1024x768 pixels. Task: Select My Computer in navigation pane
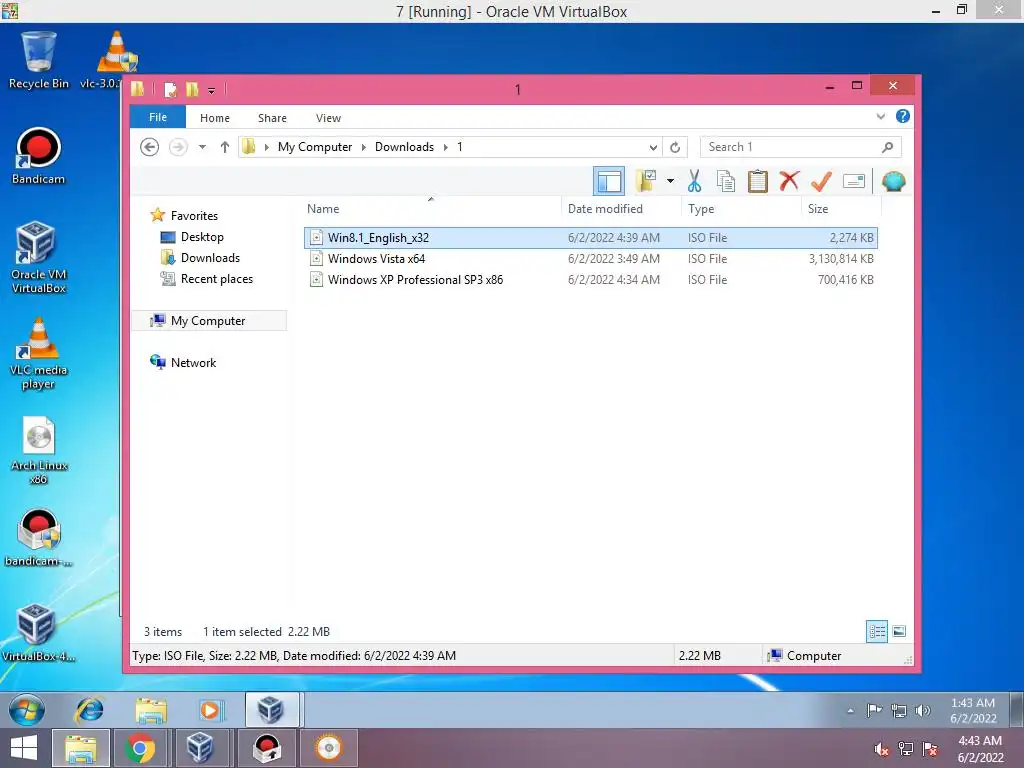click(208, 321)
